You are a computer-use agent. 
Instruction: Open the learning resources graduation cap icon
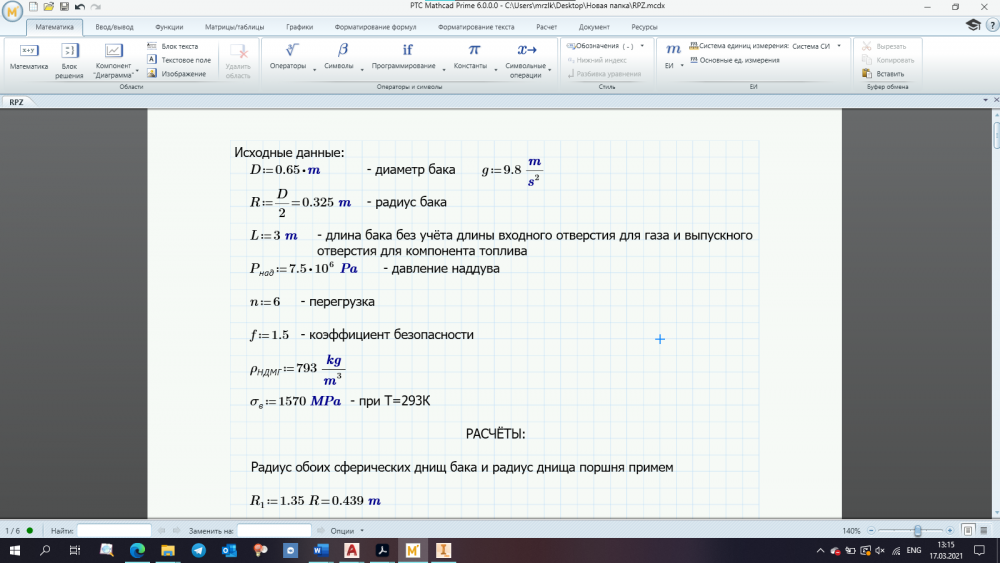[973, 25]
